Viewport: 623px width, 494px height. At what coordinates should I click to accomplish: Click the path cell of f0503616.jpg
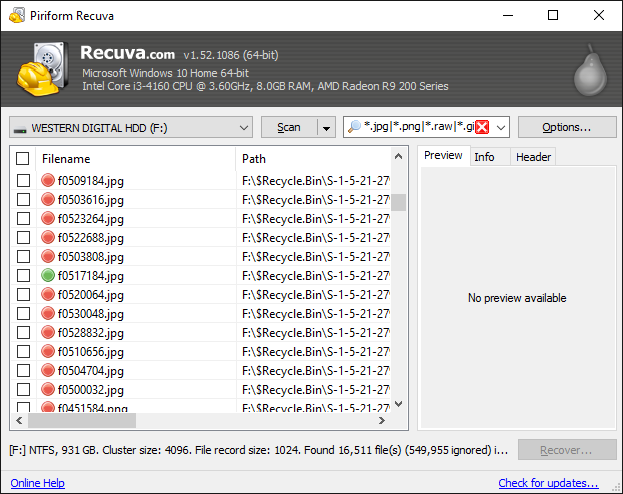pyautogui.click(x=314, y=199)
